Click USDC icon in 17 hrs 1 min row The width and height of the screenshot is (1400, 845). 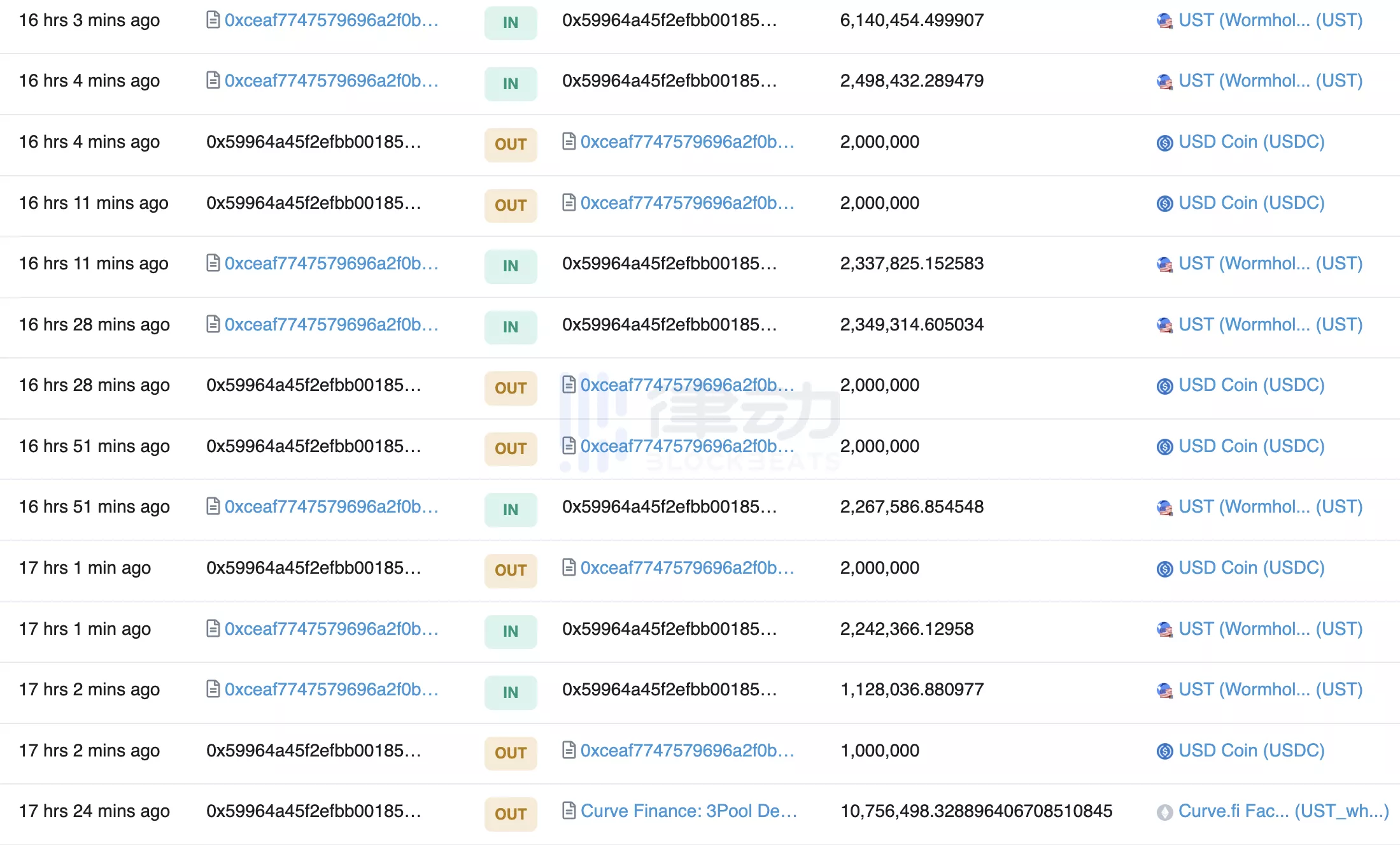pos(1164,569)
